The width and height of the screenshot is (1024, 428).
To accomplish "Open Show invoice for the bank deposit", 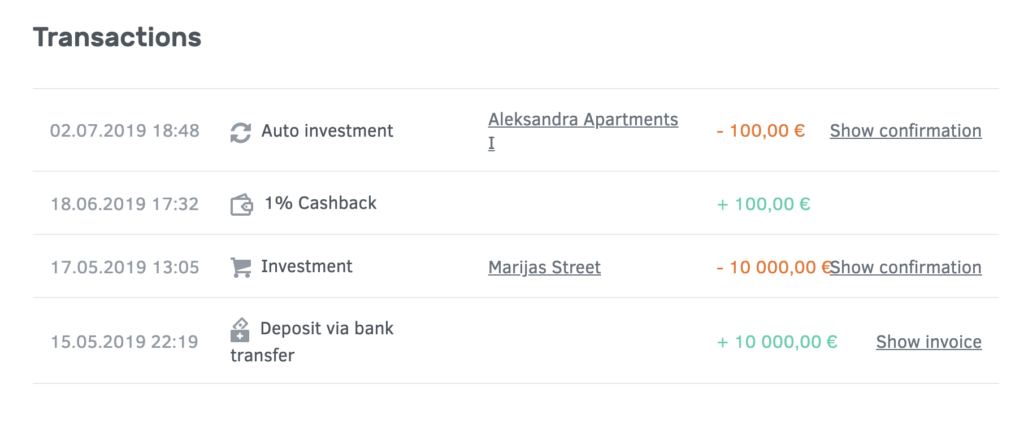I will point(929,342).
